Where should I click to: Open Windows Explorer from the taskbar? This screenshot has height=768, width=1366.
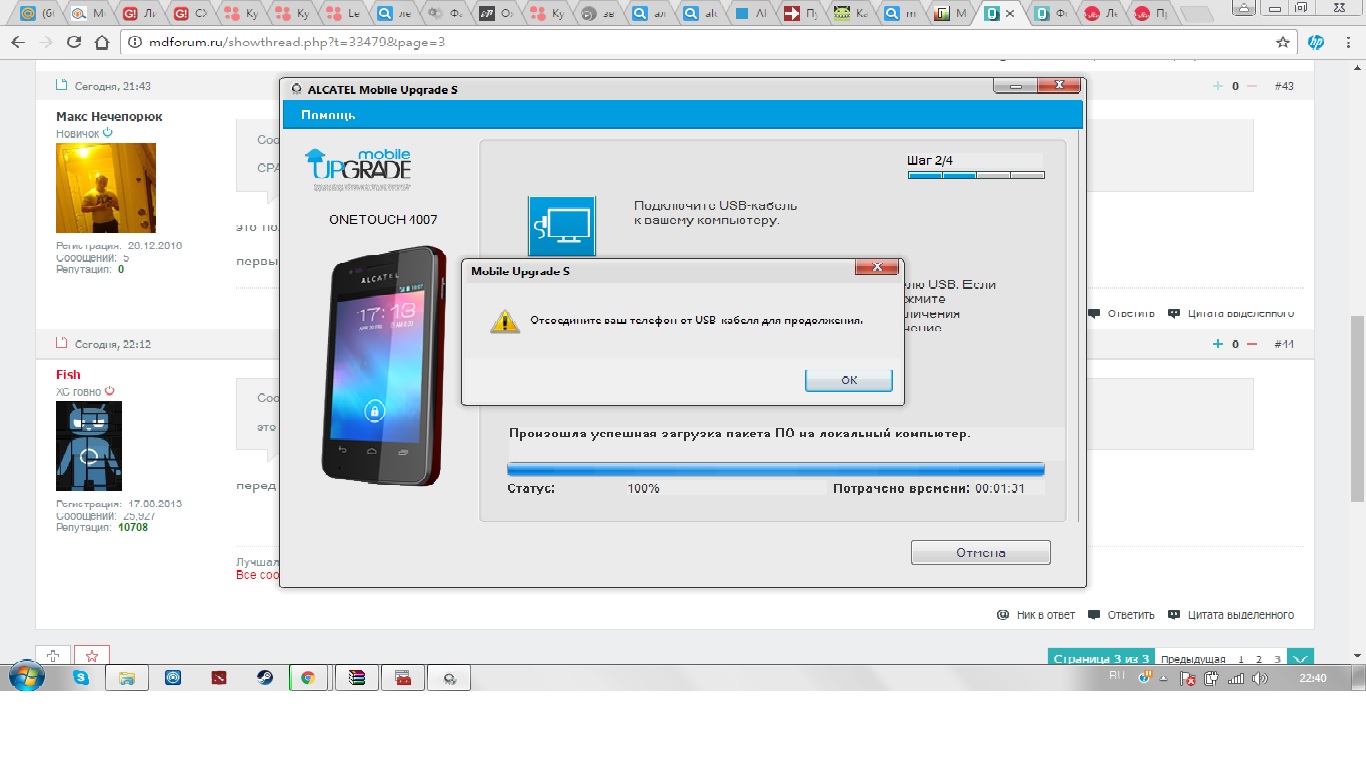tap(127, 678)
